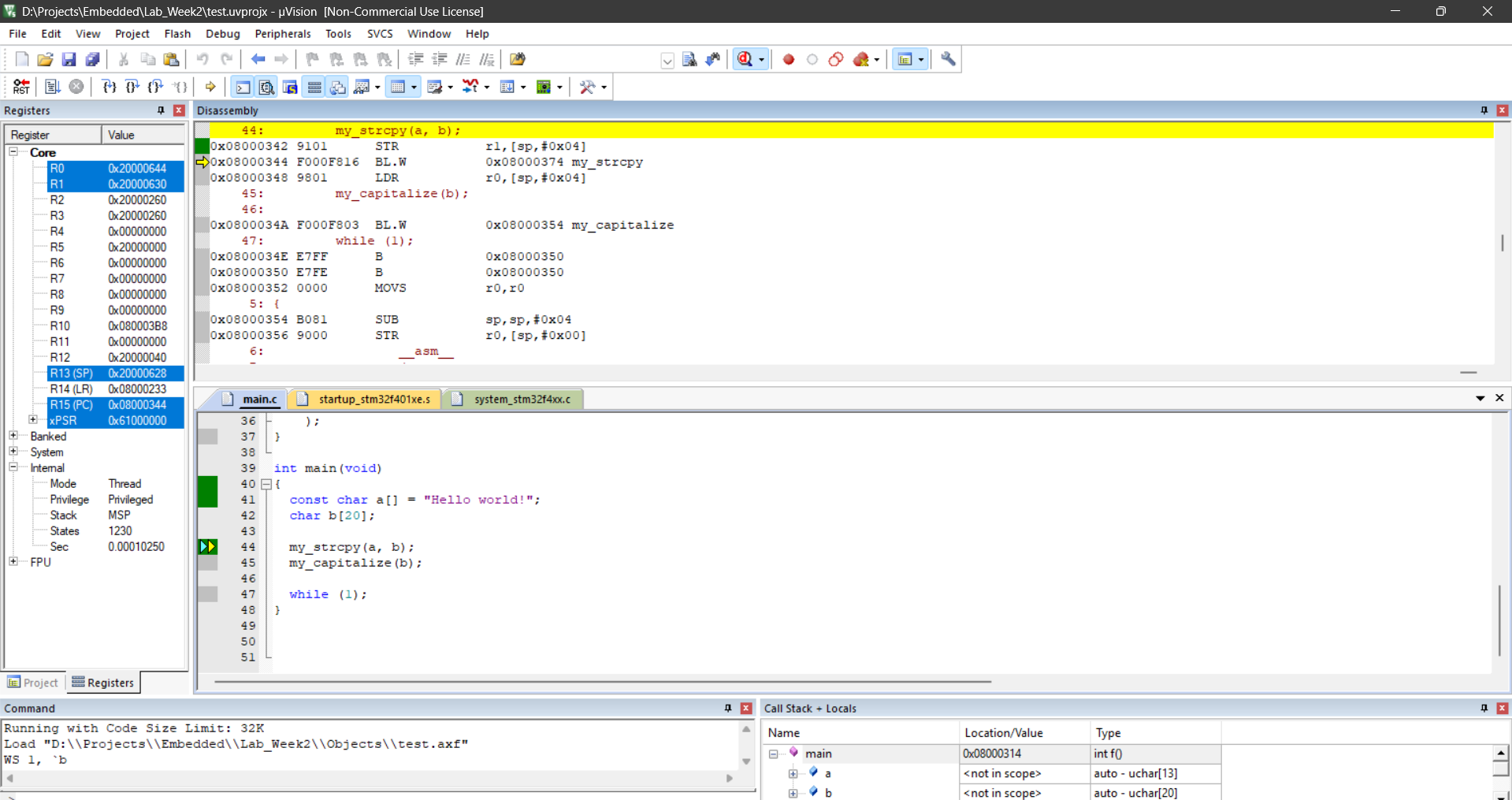Switch to startup_stm32f401xe.s tab
Screen dimensions: 1512x800
click(373, 399)
